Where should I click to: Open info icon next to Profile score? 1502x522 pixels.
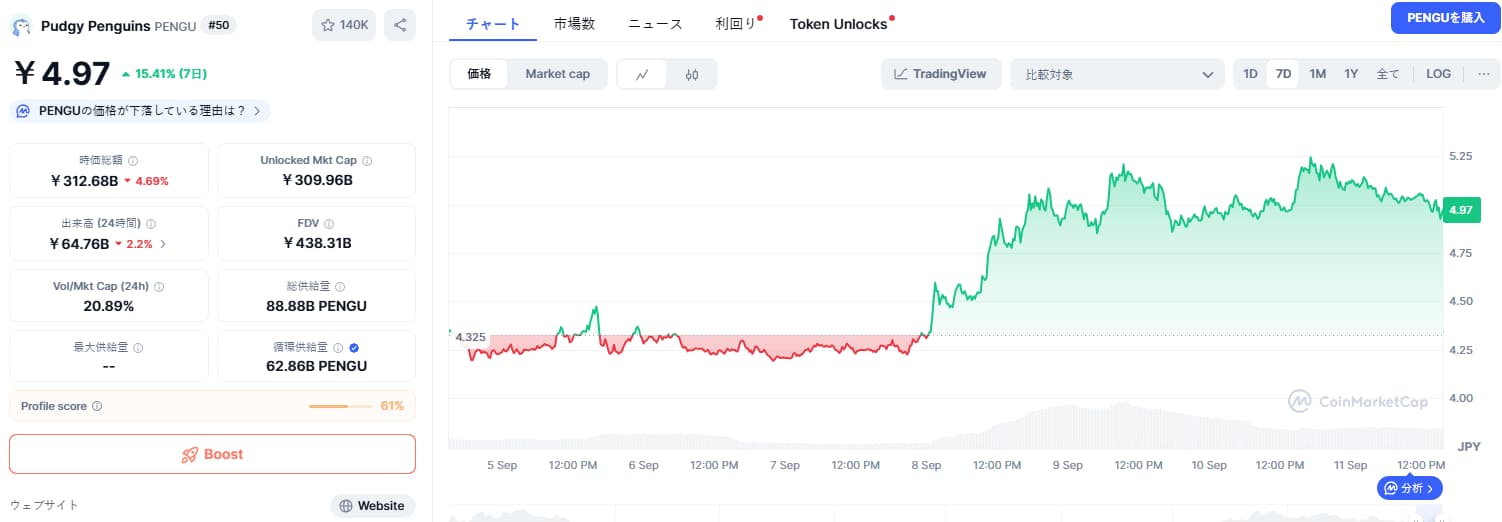pos(97,406)
